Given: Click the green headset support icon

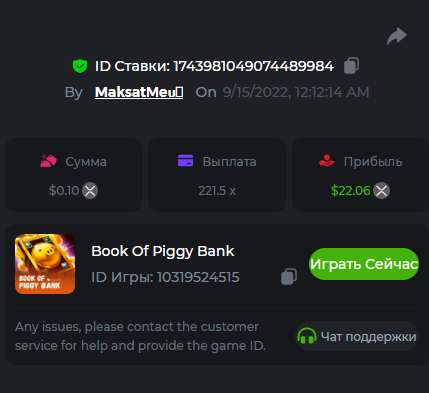Looking at the screenshot, I should click(x=307, y=336).
